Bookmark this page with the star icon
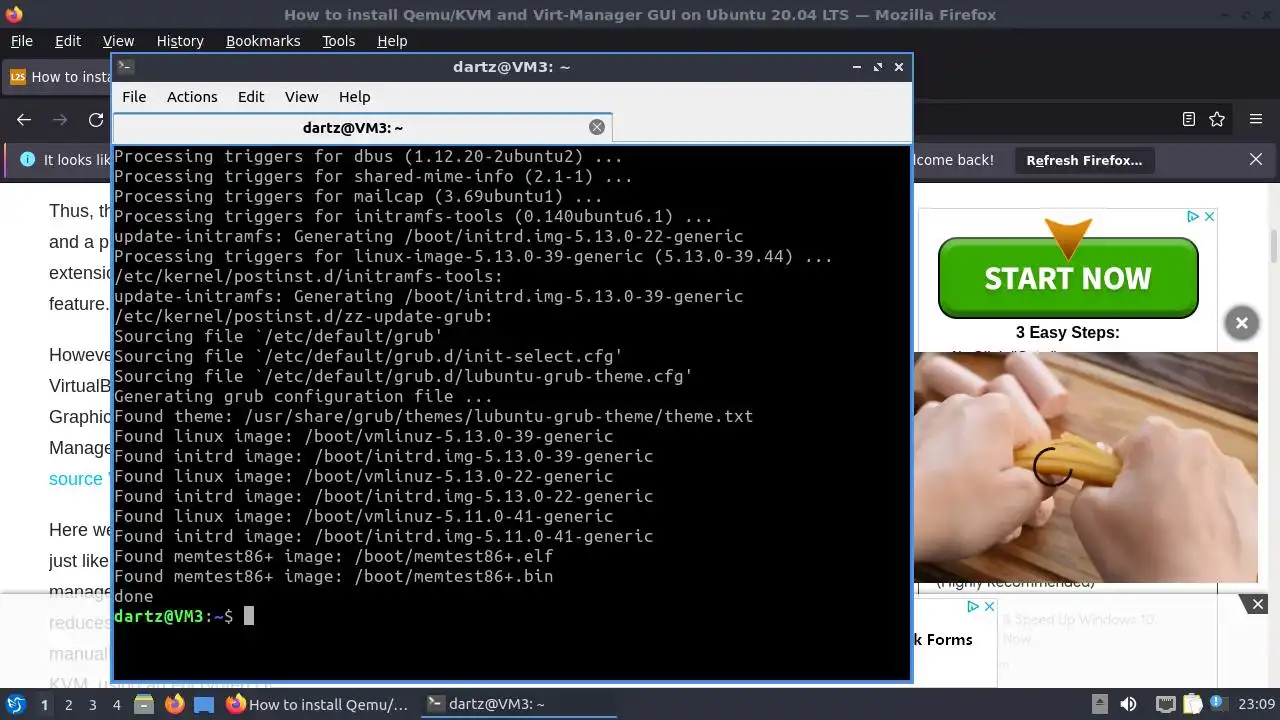The image size is (1280, 720). pyautogui.click(x=1217, y=119)
